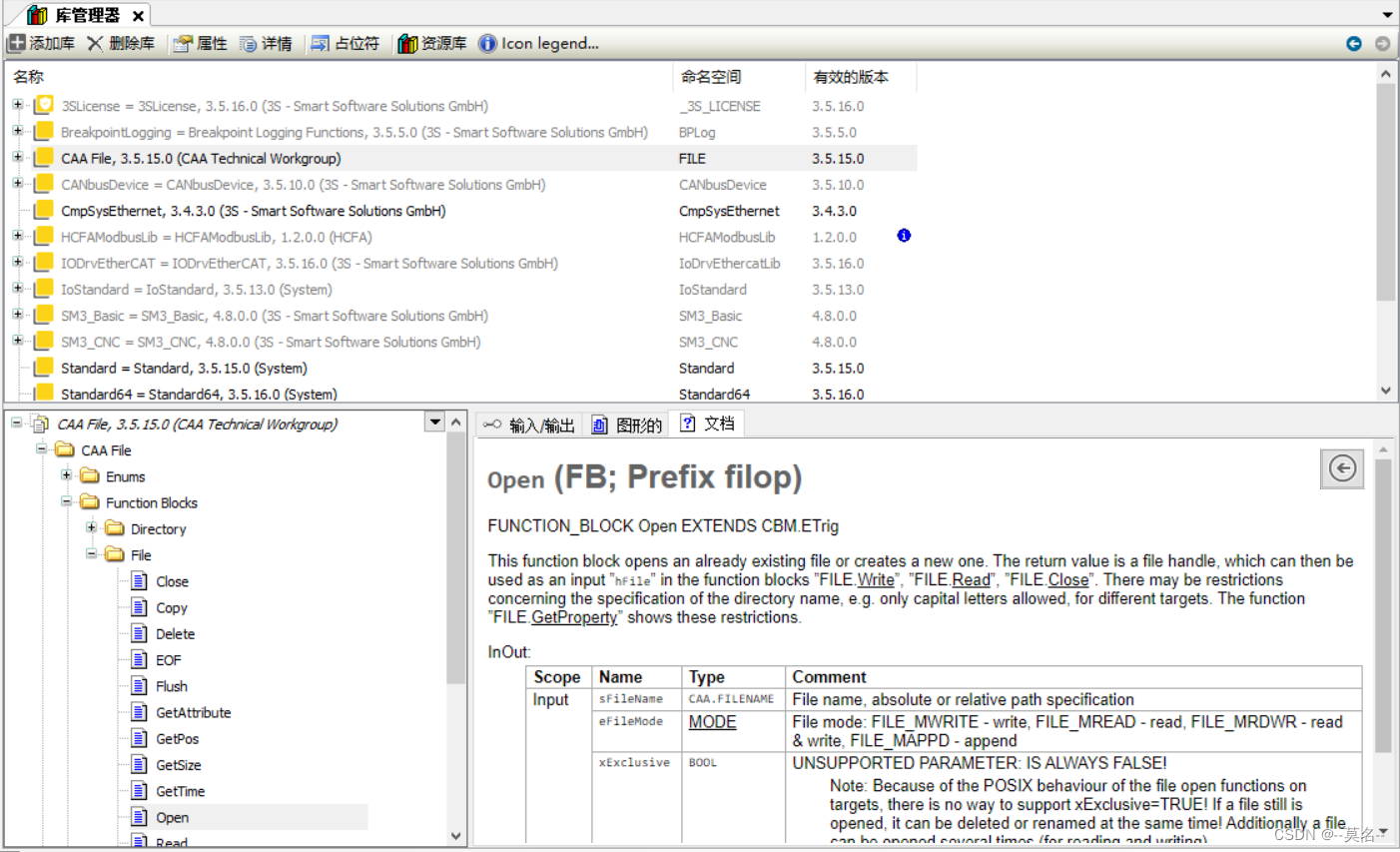The width and height of the screenshot is (1400, 852).
Task: Click the library list scroll up arrow
Action: click(1386, 74)
